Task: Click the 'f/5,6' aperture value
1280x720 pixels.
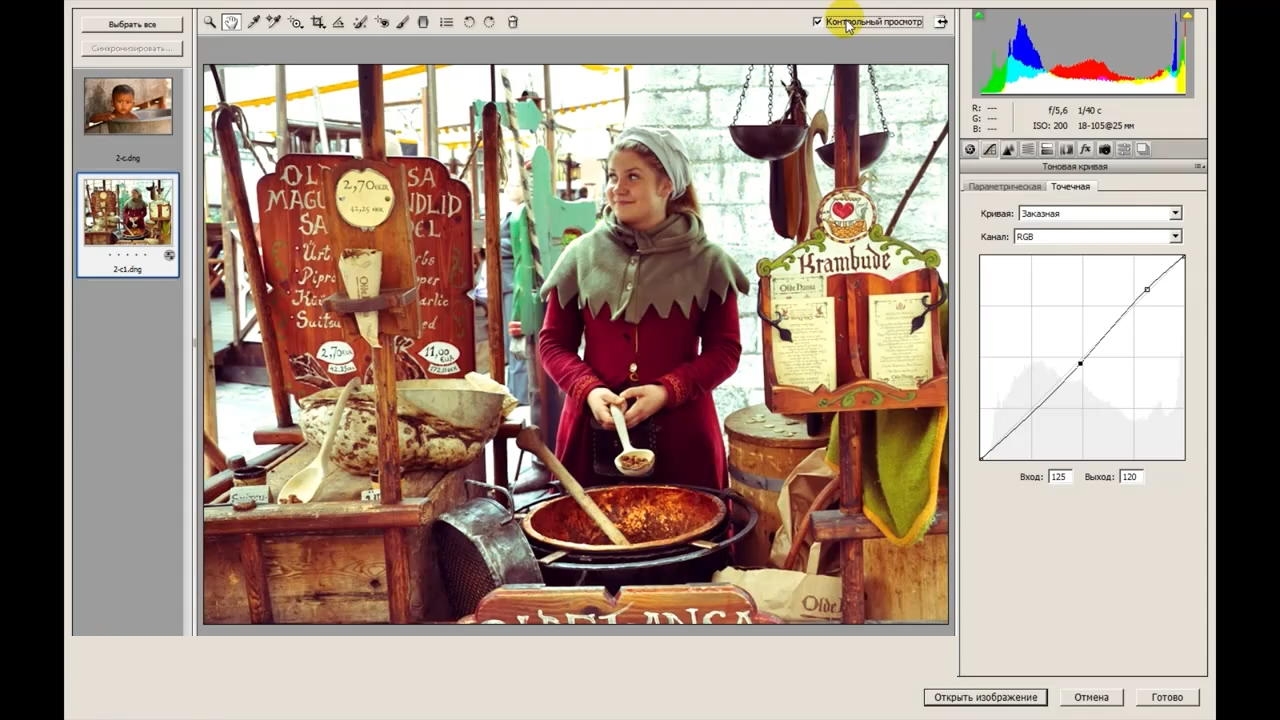Action: (x=1058, y=110)
